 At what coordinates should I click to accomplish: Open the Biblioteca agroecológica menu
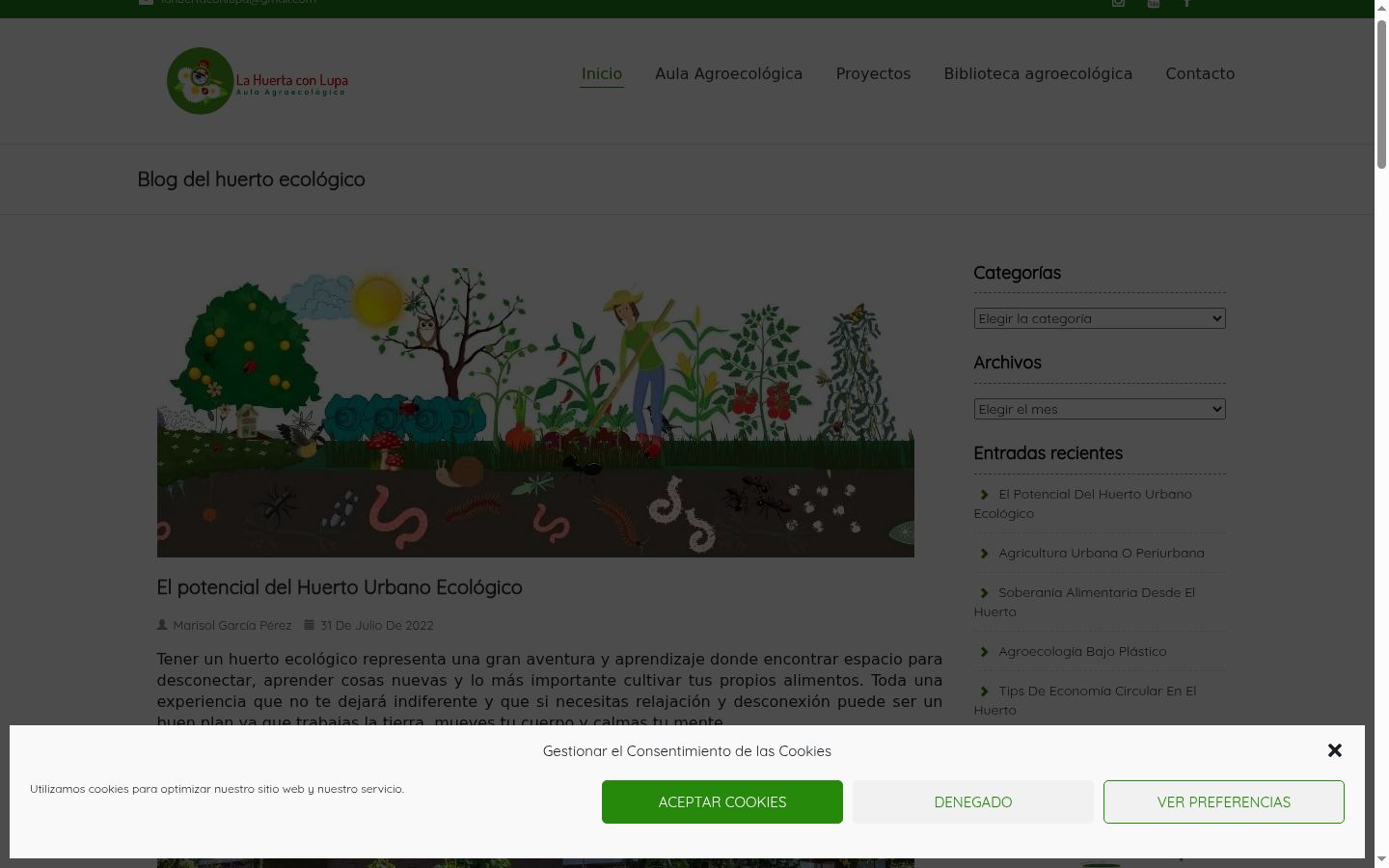coord(1038,74)
